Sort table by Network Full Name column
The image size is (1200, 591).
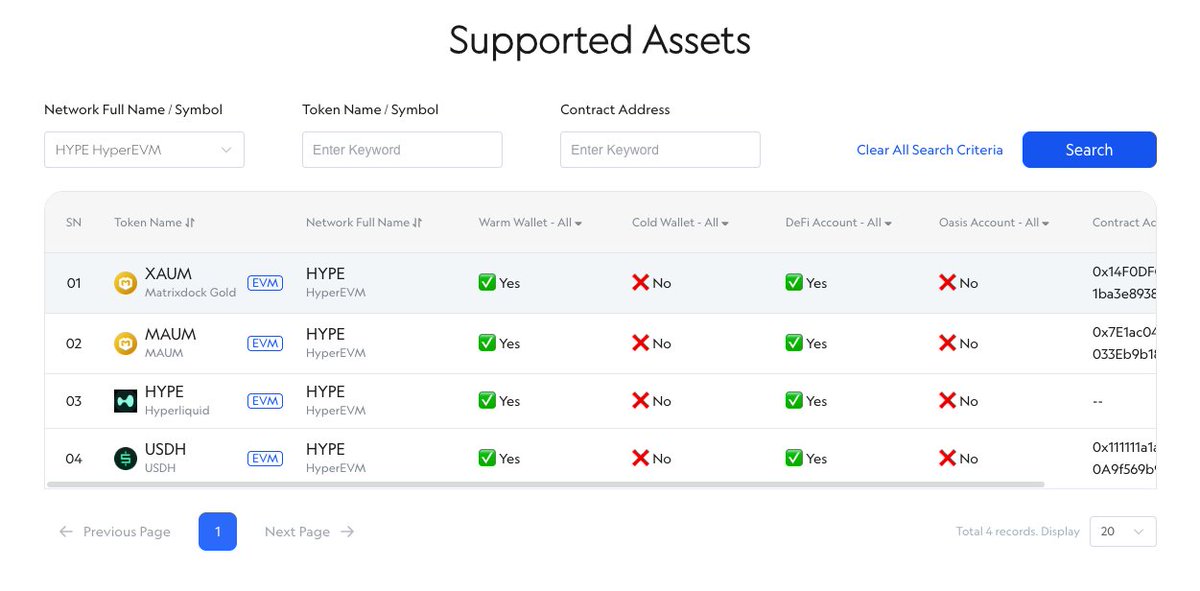(x=364, y=223)
